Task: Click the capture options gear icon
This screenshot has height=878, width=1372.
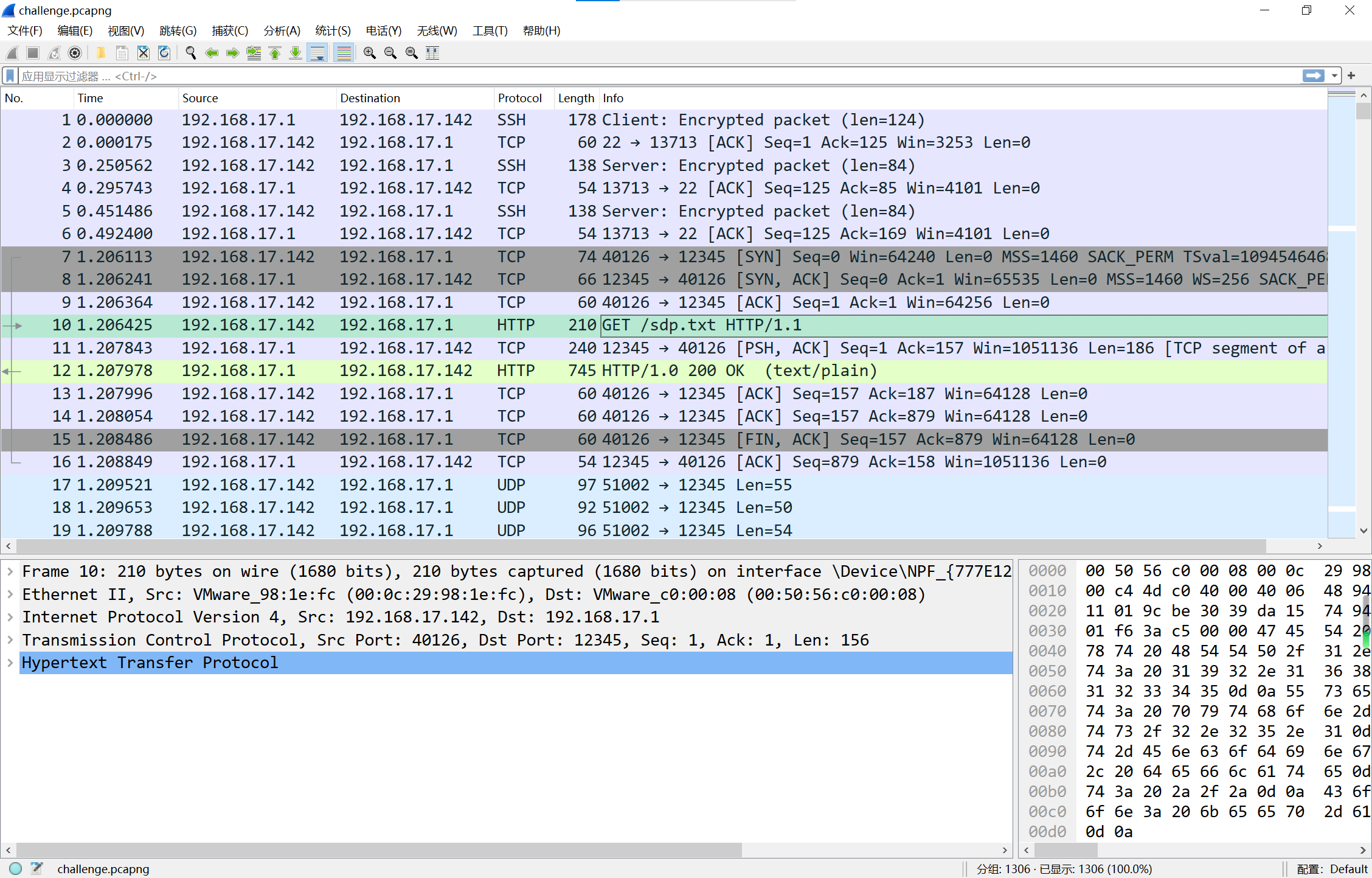Action: click(x=74, y=54)
